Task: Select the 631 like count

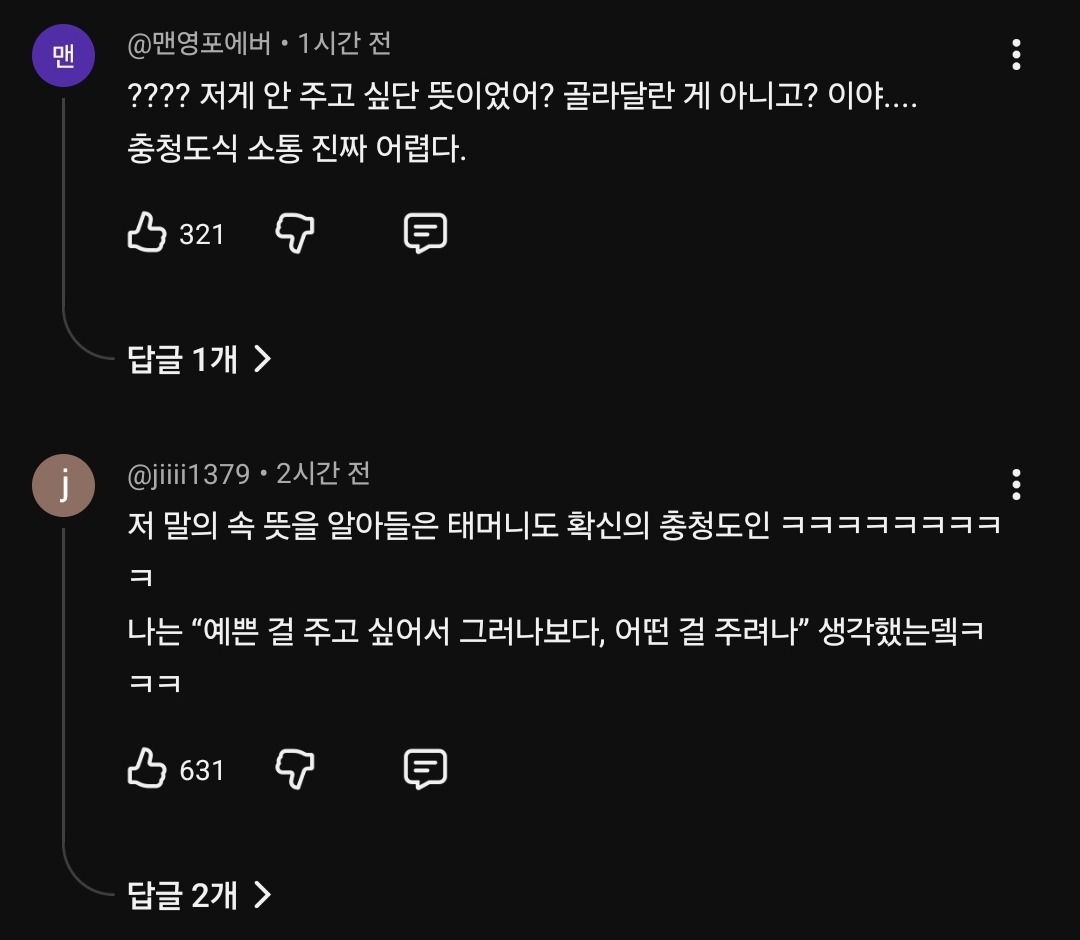Action: point(201,771)
